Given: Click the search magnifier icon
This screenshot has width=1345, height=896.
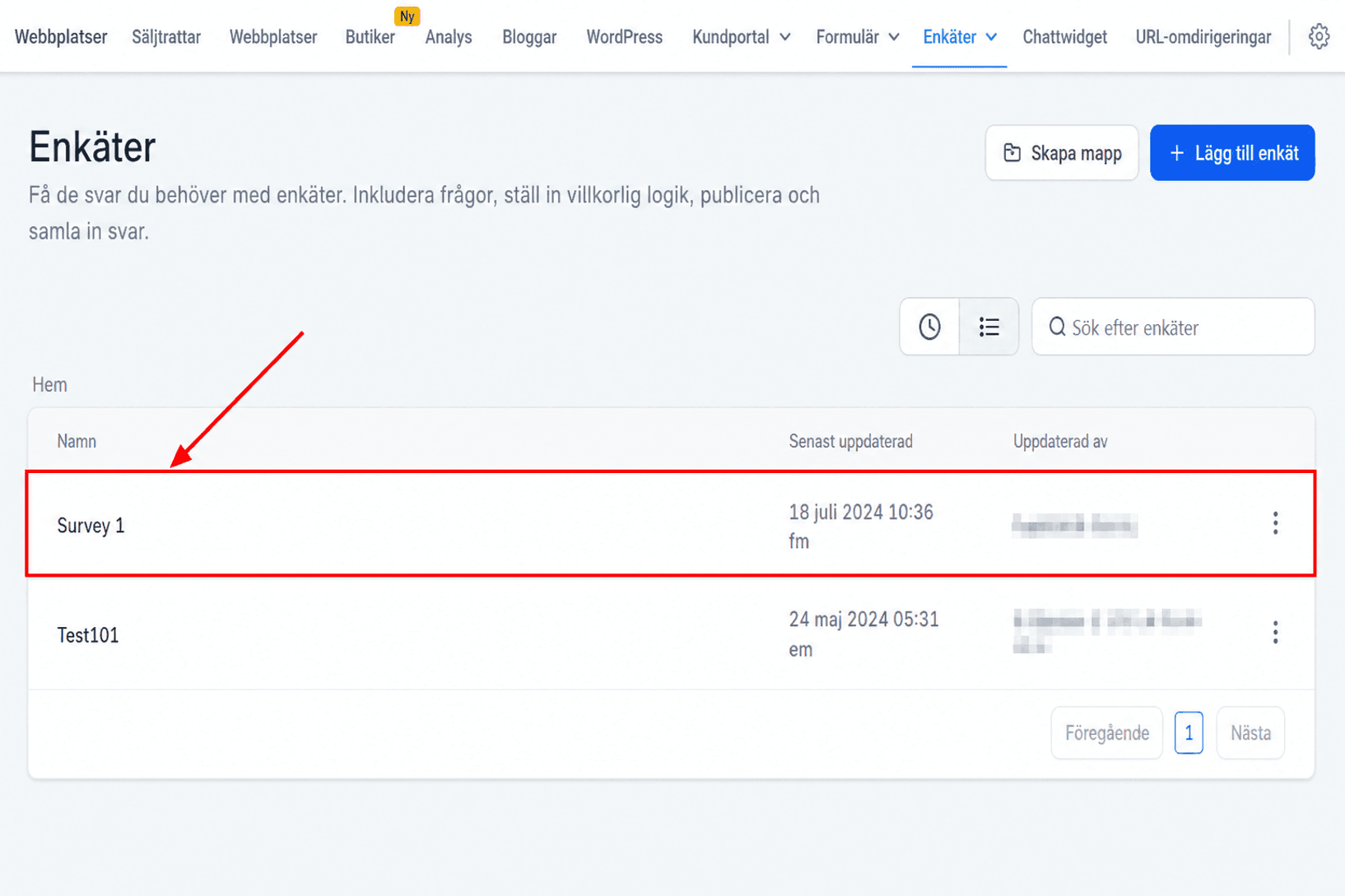Looking at the screenshot, I should pos(1057,327).
